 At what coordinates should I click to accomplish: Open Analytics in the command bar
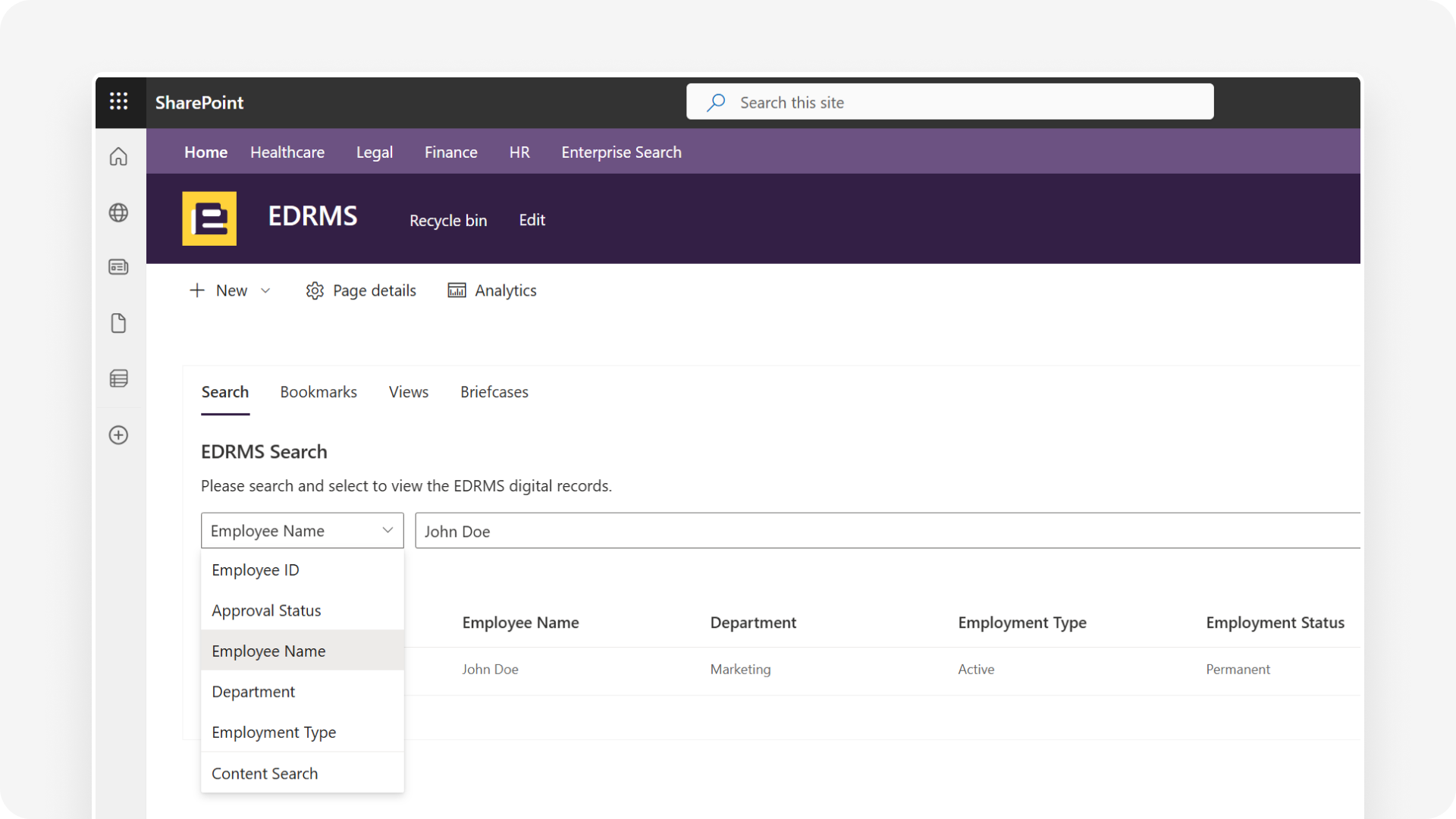click(x=492, y=290)
